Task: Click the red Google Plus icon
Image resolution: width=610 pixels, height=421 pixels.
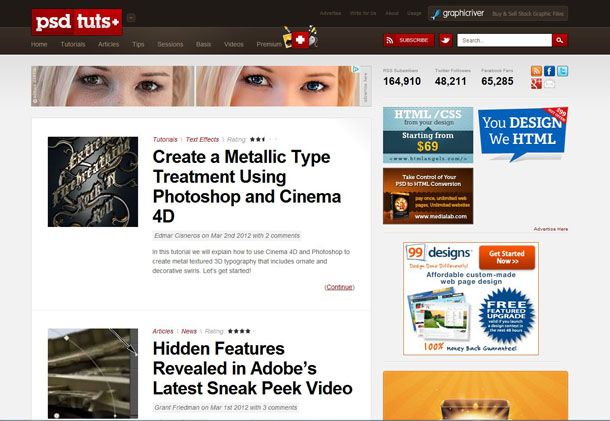Action: tap(536, 84)
